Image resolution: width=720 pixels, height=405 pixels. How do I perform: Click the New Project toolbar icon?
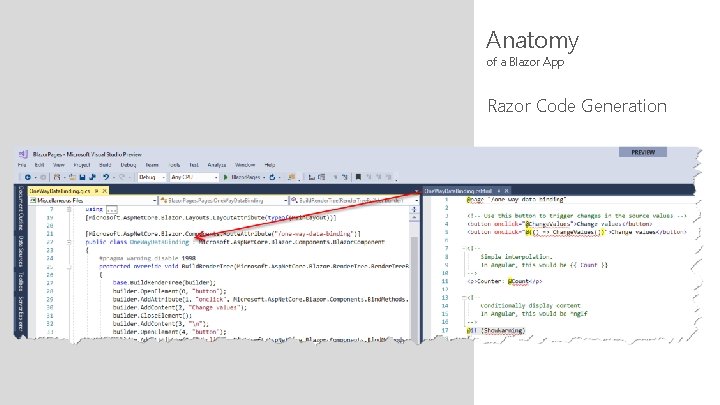pos(57,177)
